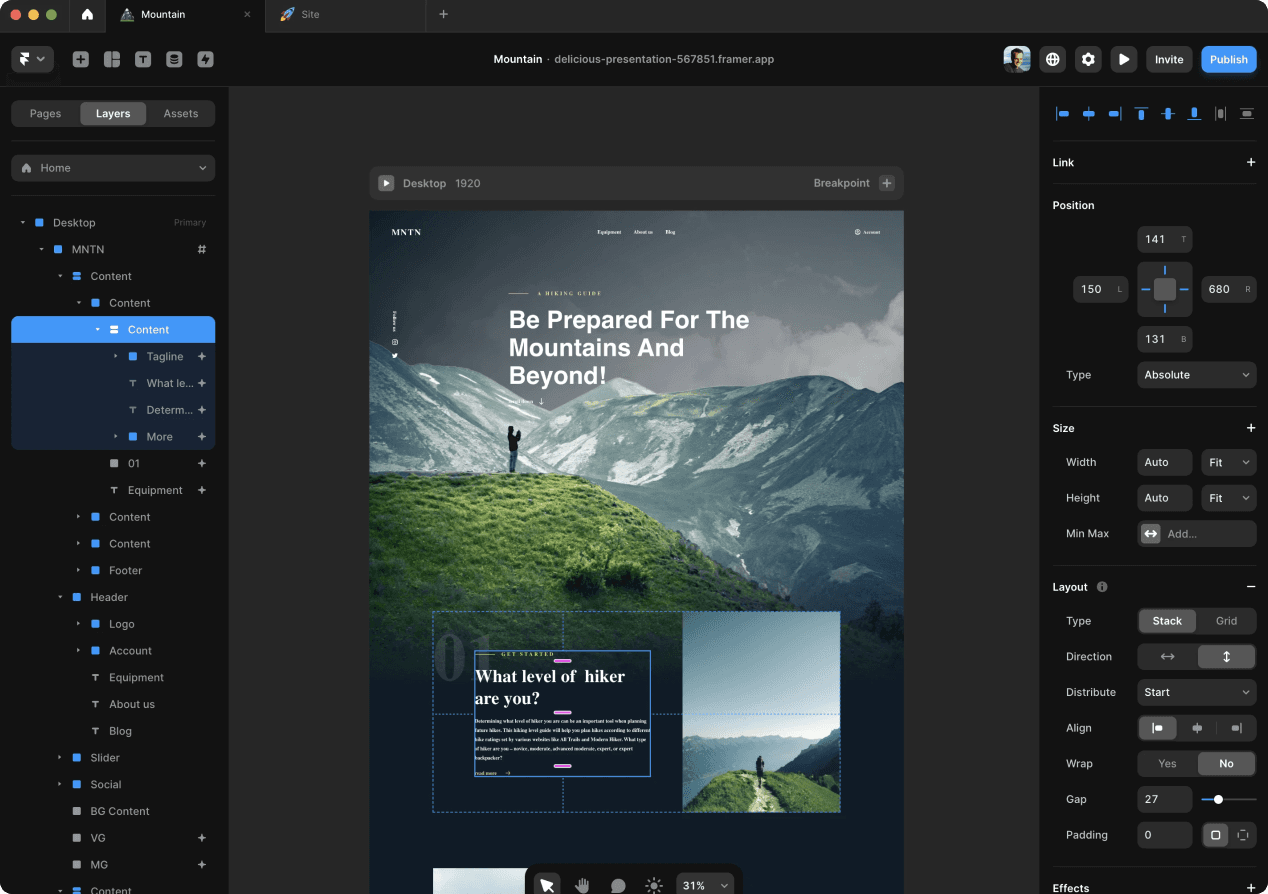
Task: Set Wrap to Yes
Action: tap(1167, 764)
